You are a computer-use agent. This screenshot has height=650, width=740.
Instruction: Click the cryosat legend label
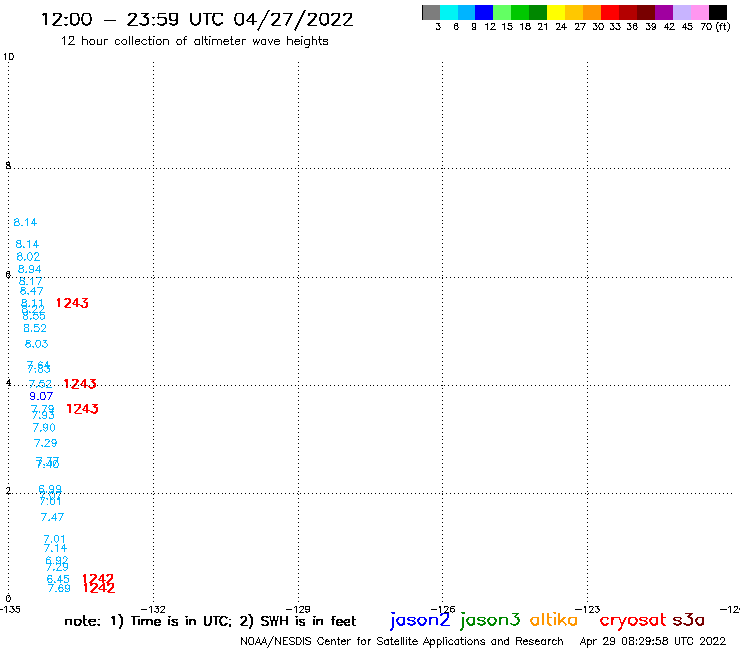(x=633, y=620)
